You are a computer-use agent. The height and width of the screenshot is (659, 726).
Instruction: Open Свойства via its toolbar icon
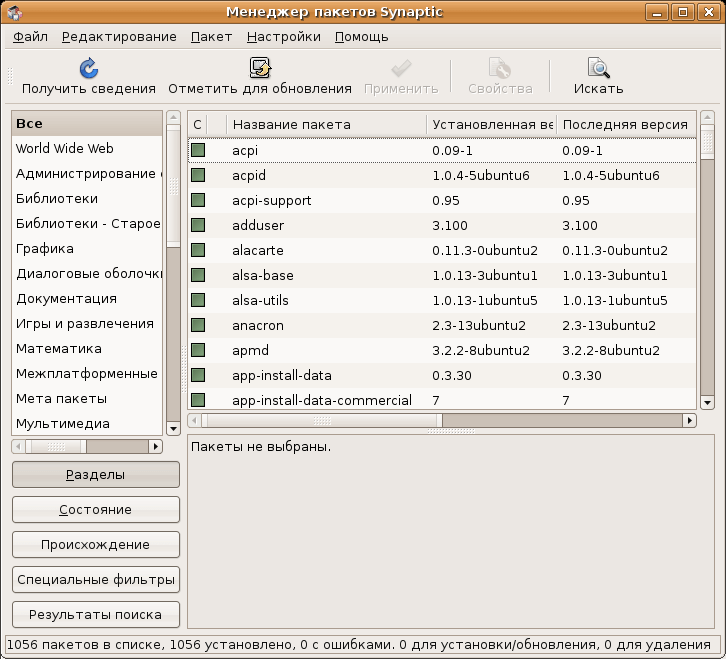point(500,69)
